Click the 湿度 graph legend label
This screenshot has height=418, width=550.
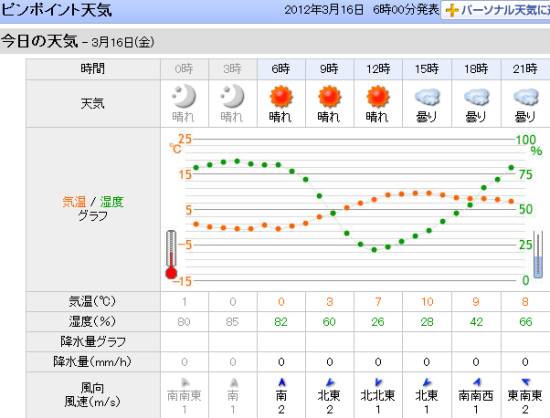pyautogui.click(x=112, y=202)
